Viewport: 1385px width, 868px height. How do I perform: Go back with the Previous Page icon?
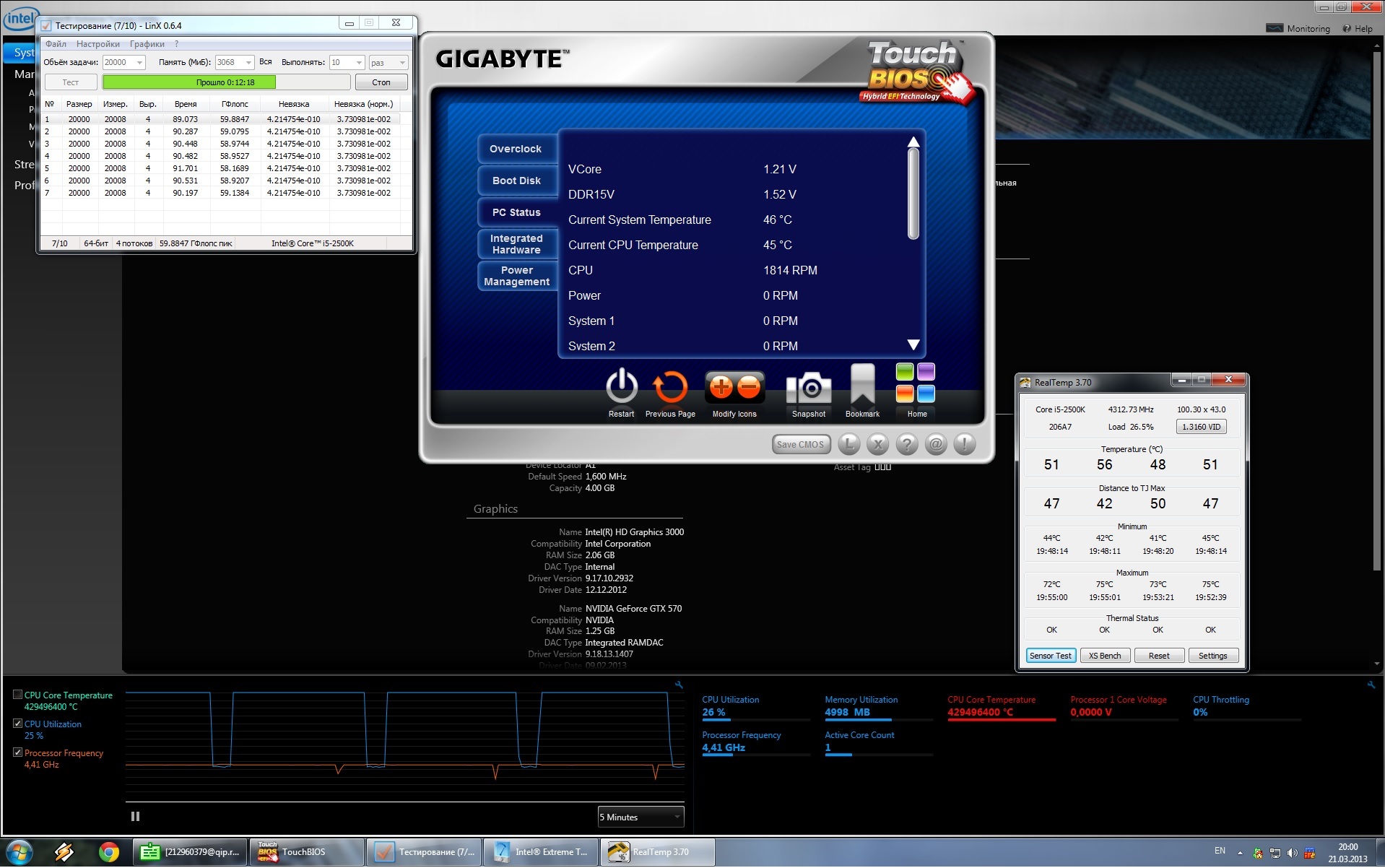coord(670,388)
